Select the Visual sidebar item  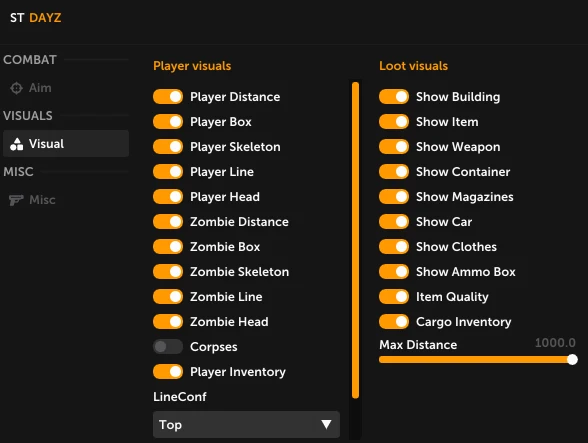tap(66, 144)
